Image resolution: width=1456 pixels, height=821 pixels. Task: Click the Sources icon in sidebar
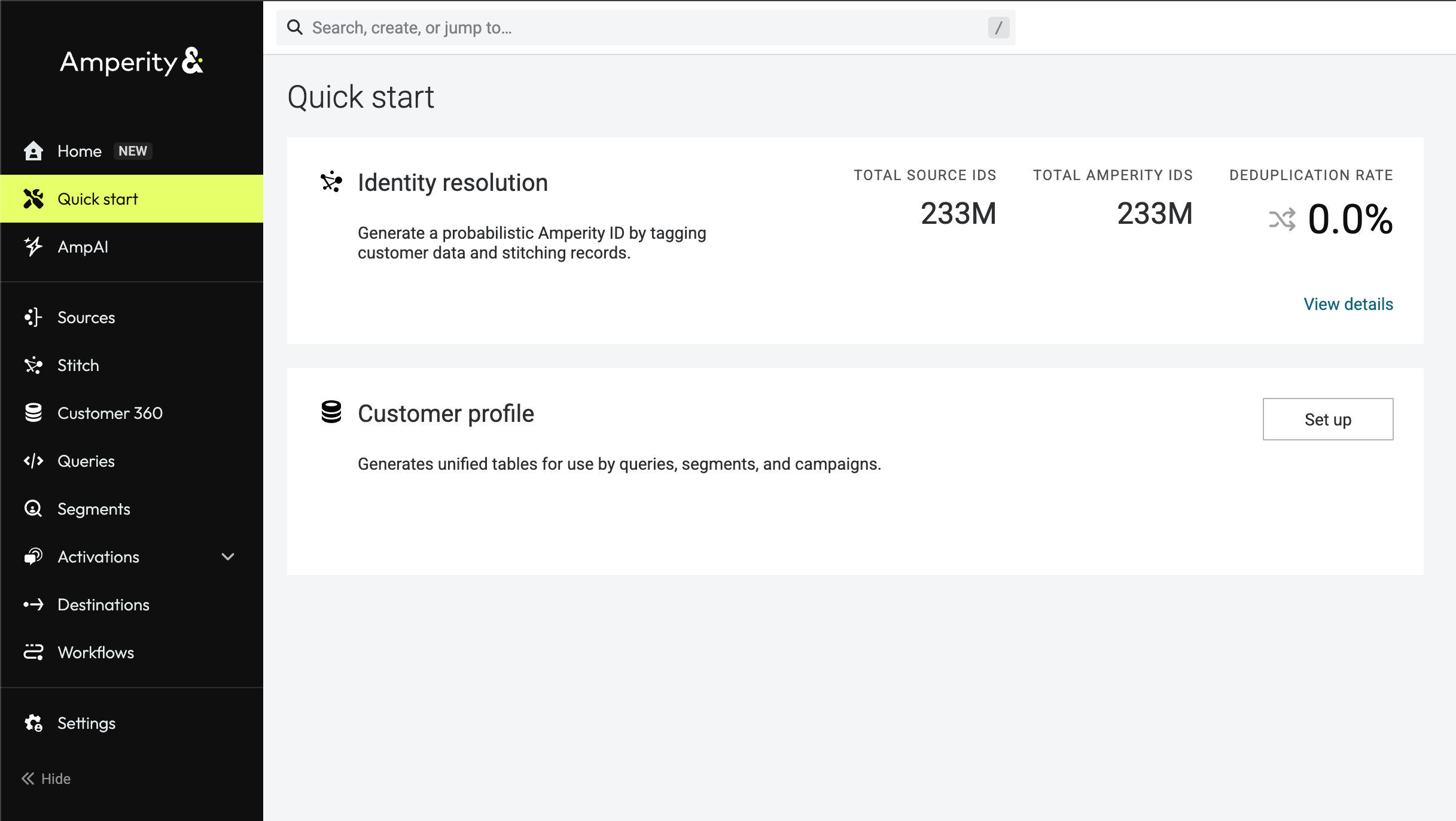(x=33, y=317)
